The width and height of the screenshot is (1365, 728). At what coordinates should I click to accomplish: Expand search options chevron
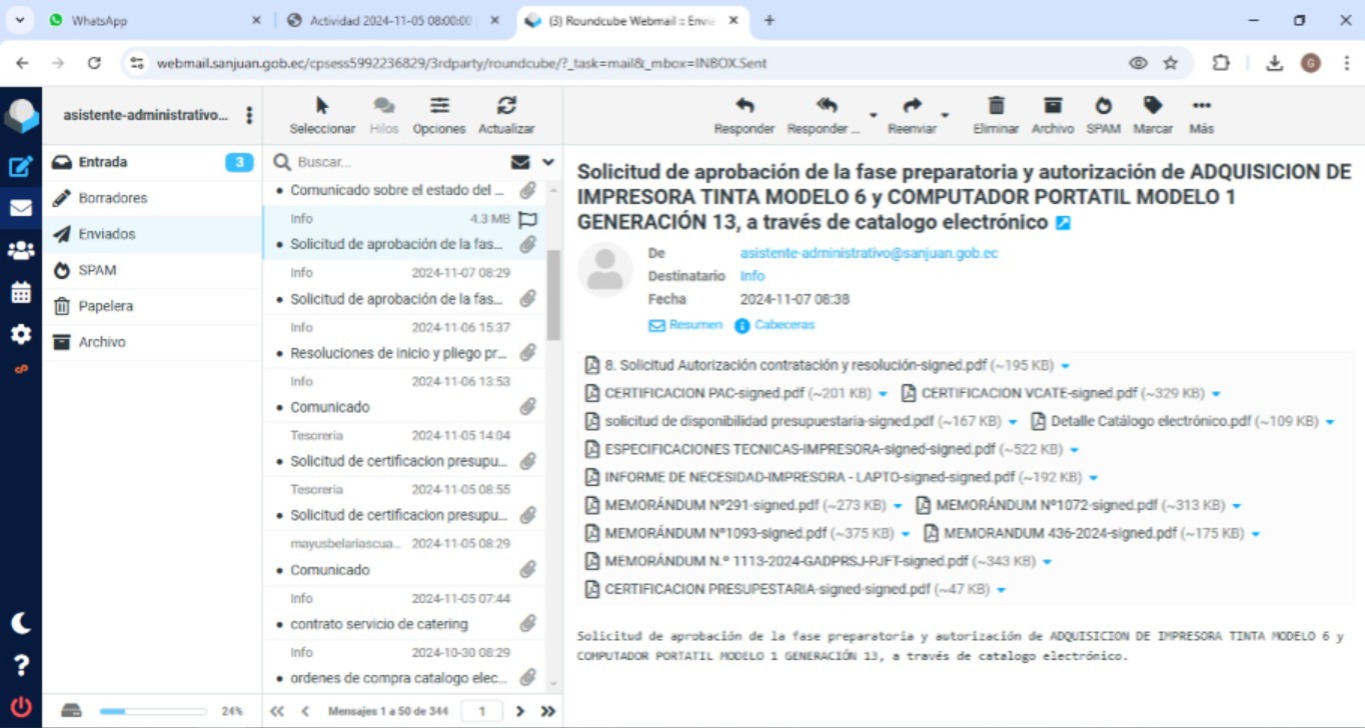[x=548, y=162]
